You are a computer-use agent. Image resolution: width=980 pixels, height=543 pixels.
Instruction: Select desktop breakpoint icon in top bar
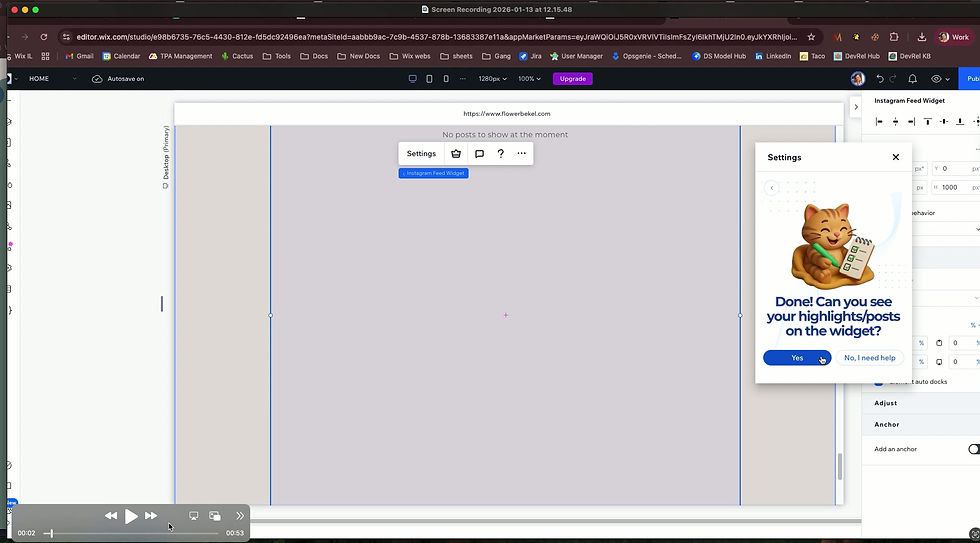[x=412, y=79]
